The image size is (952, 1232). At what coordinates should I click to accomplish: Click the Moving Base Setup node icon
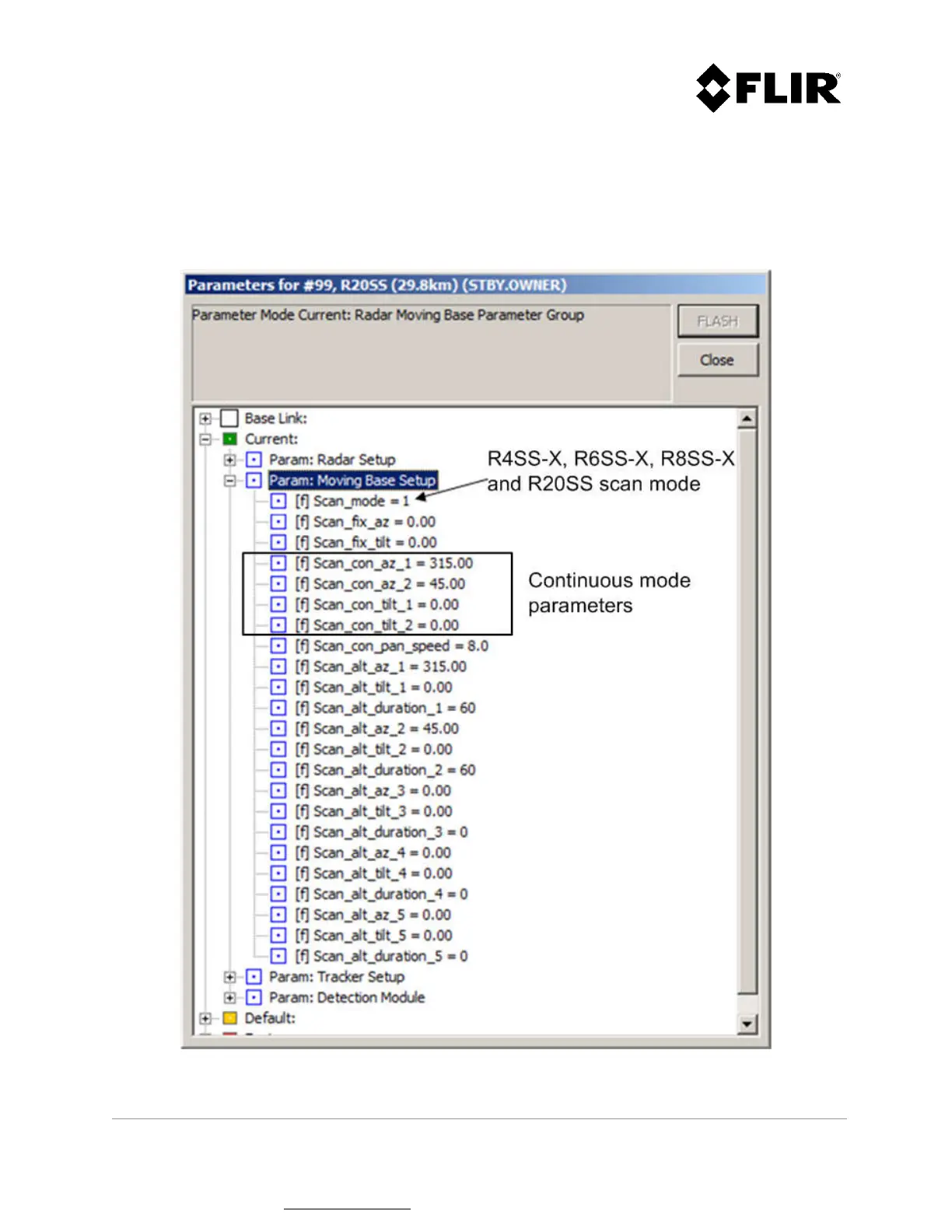[x=254, y=481]
